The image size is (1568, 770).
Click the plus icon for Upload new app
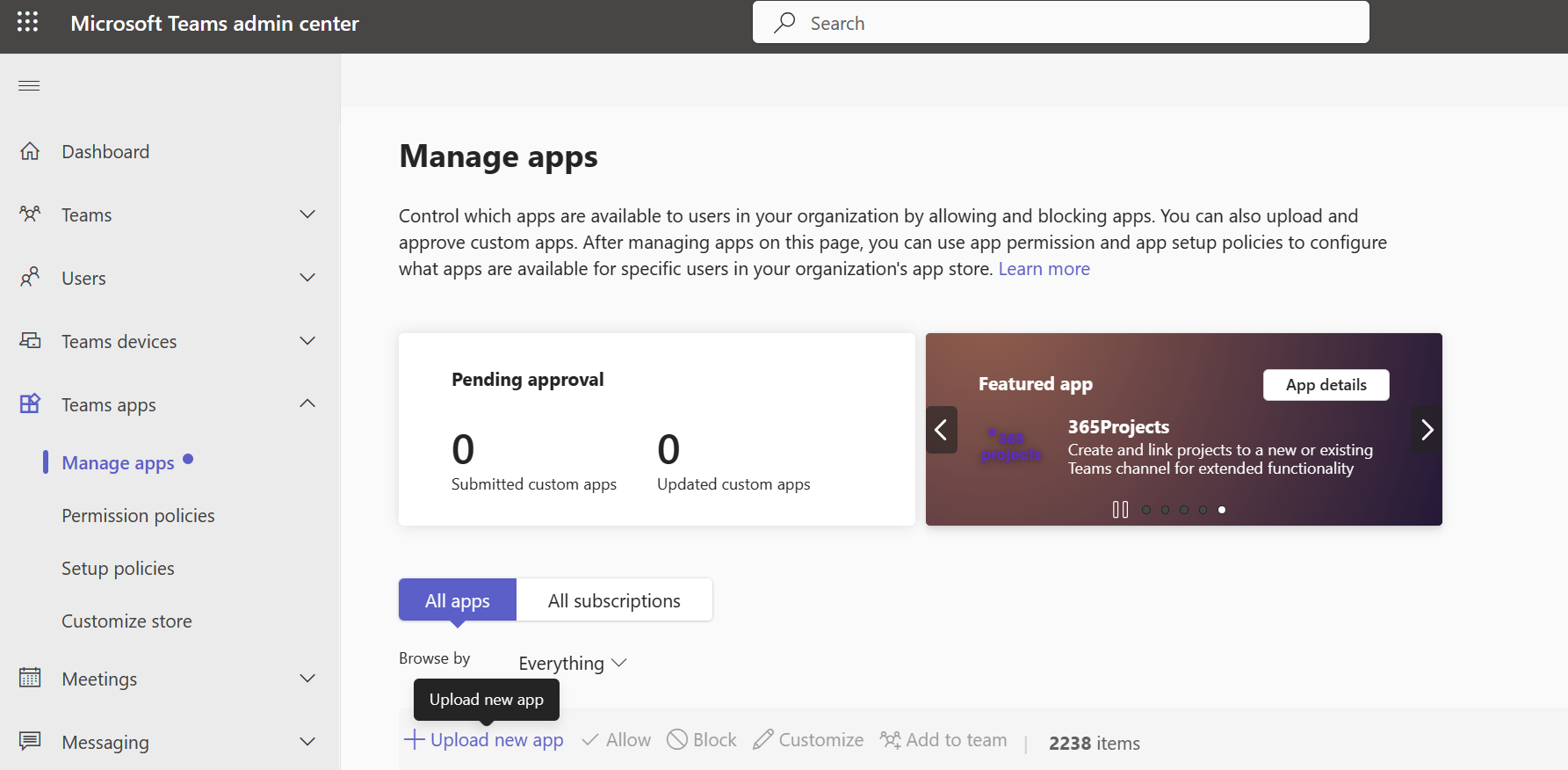pos(414,739)
